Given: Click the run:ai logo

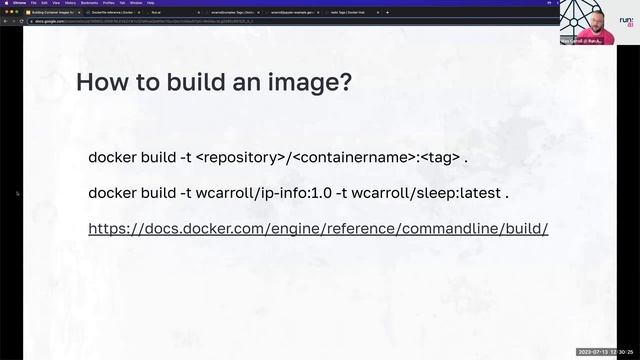Looking at the screenshot, I should (x=627, y=22).
